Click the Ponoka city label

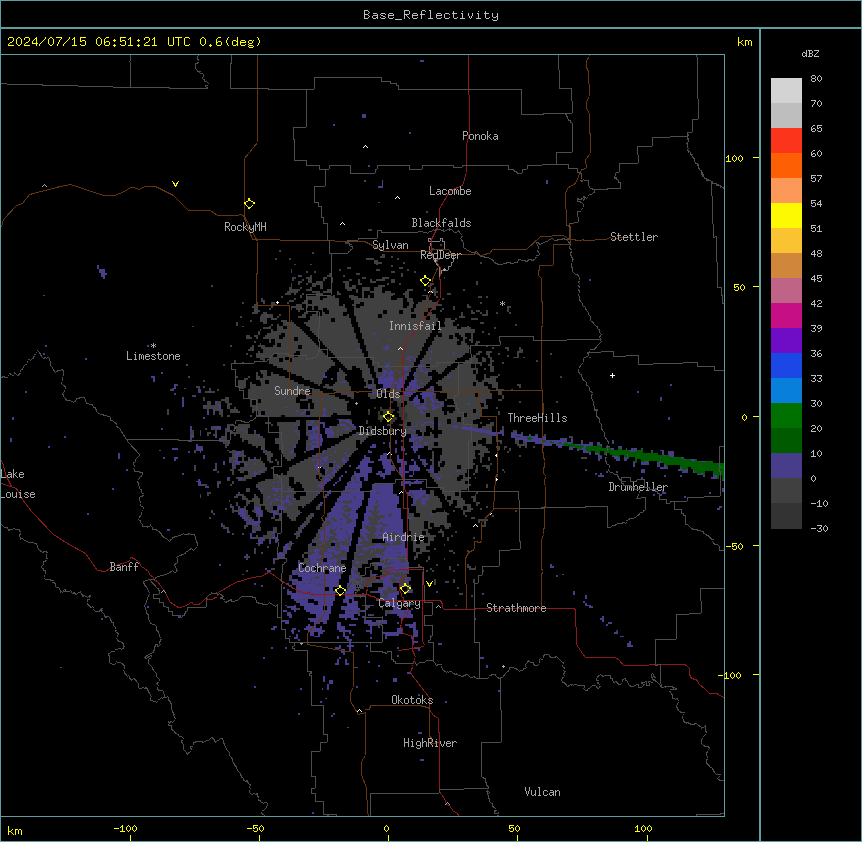[x=480, y=136]
